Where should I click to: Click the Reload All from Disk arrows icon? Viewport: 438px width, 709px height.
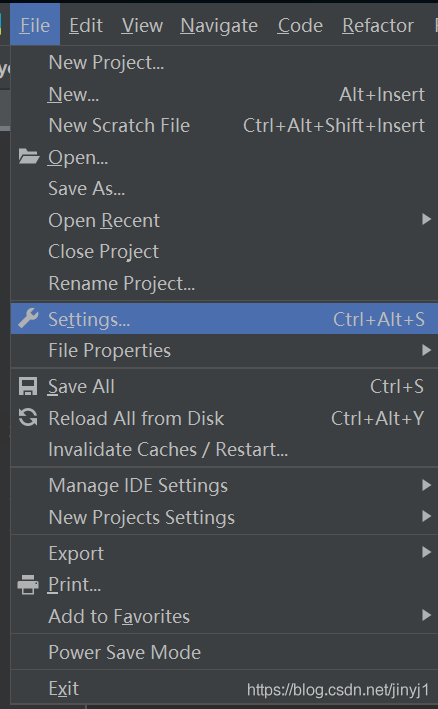pyautogui.click(x=28, y=418)
